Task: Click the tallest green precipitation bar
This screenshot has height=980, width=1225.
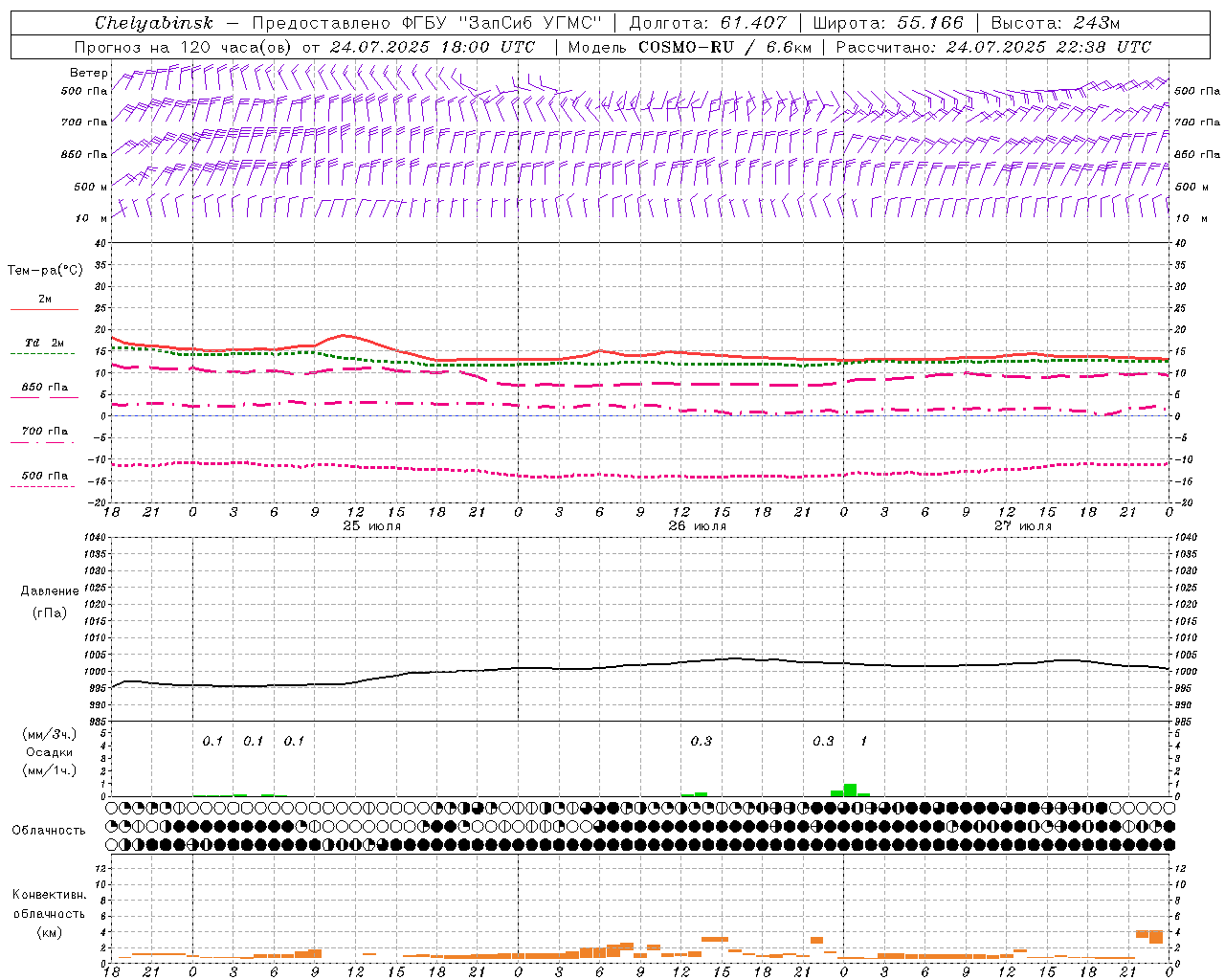Action: [x=850, y=790]
